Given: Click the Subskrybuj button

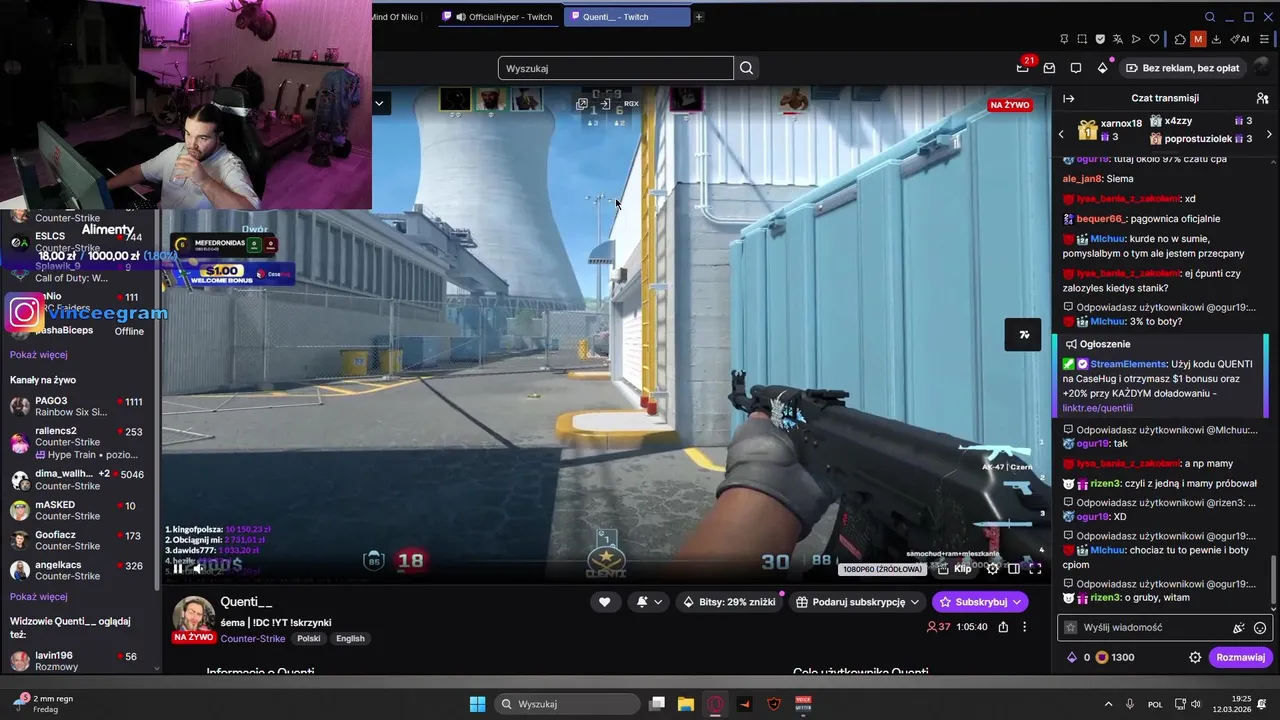Looking at the screenshot, I should pos(980,601).
